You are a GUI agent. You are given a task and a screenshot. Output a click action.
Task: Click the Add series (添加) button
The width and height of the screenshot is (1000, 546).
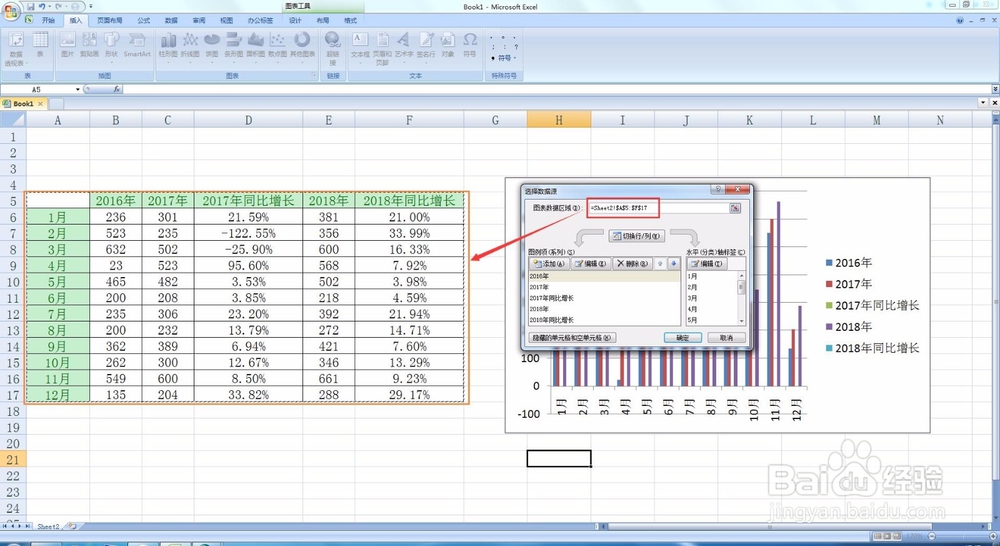click(x=548, y=263)
